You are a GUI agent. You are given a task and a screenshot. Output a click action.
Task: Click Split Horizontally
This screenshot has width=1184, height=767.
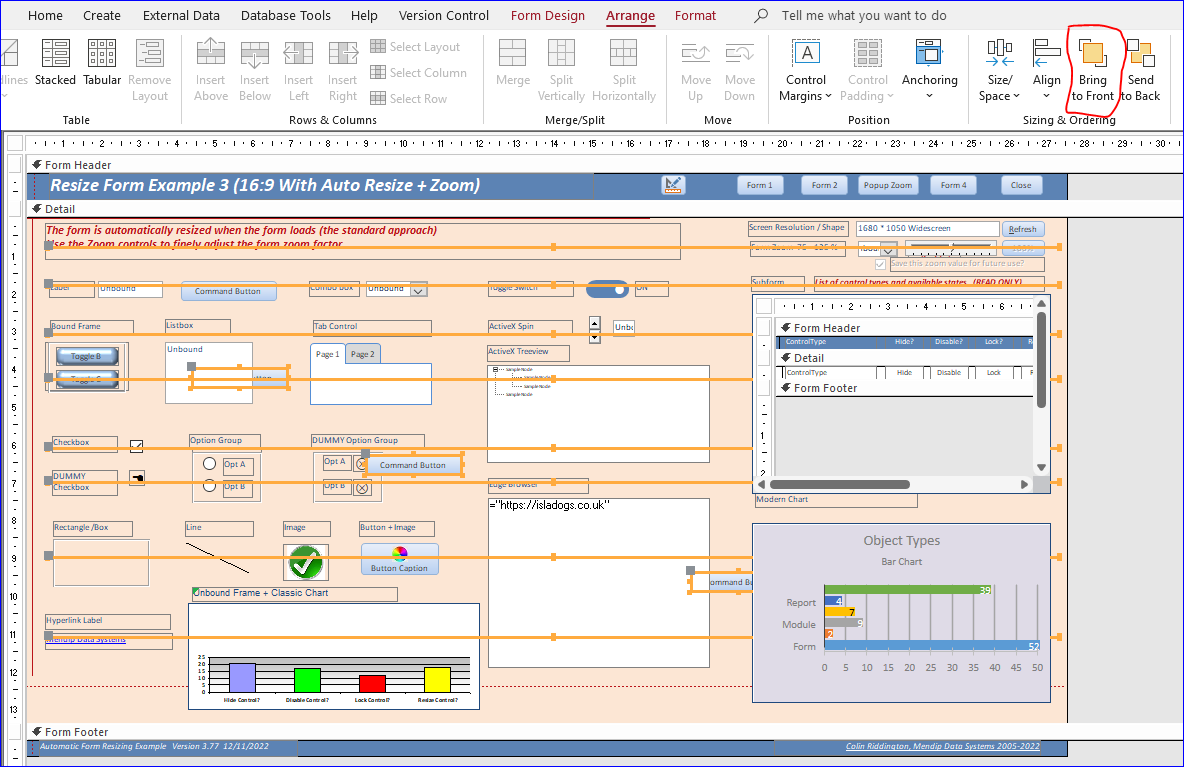pos(624,70)
